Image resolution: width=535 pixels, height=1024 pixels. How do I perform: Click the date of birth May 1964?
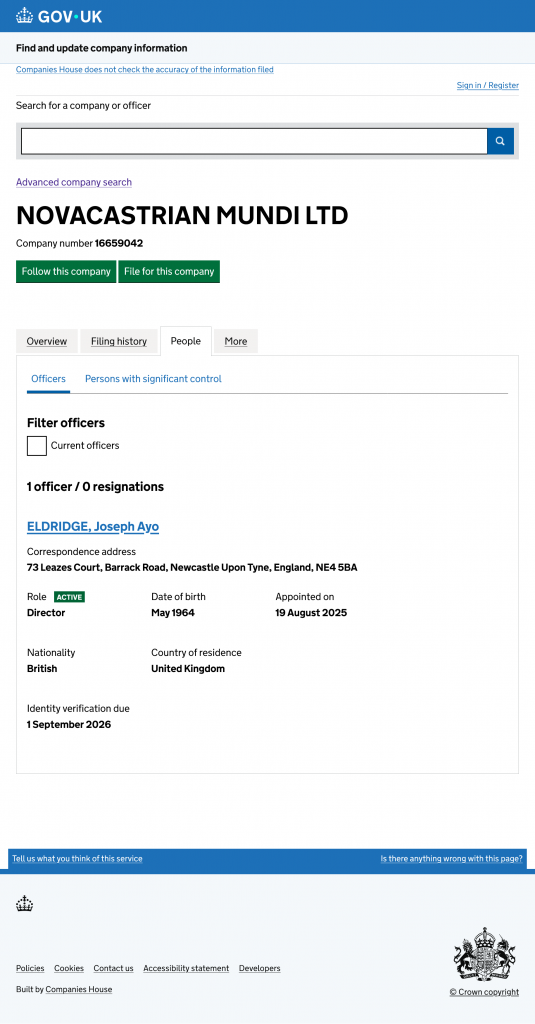coord(173,613)
